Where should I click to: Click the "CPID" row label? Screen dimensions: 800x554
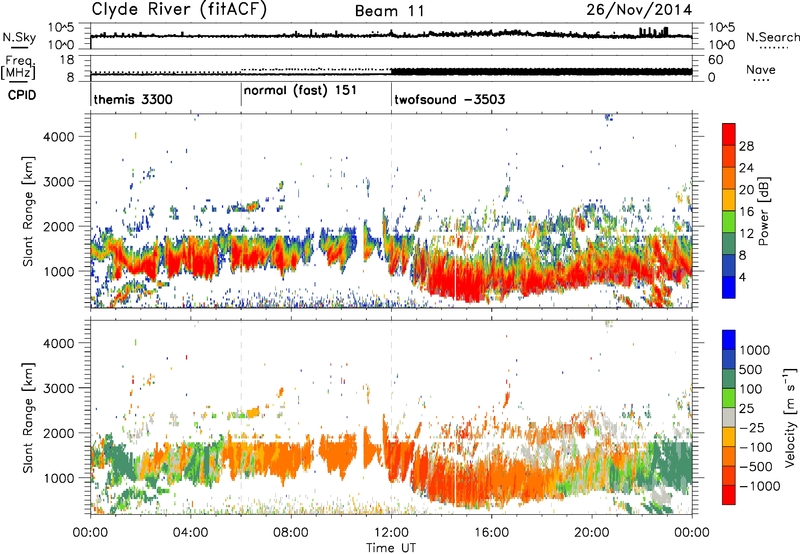(22, 95)
